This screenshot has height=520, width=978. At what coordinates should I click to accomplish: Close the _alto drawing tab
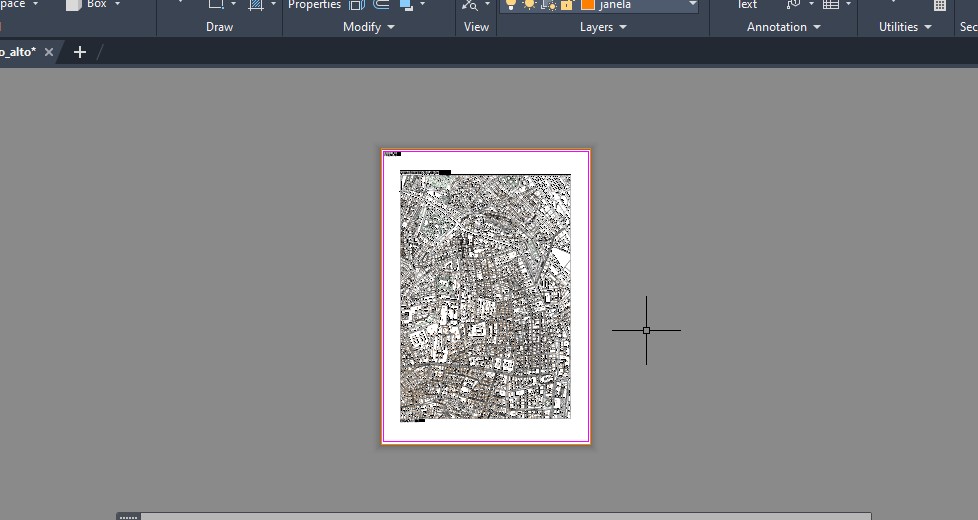49,52
